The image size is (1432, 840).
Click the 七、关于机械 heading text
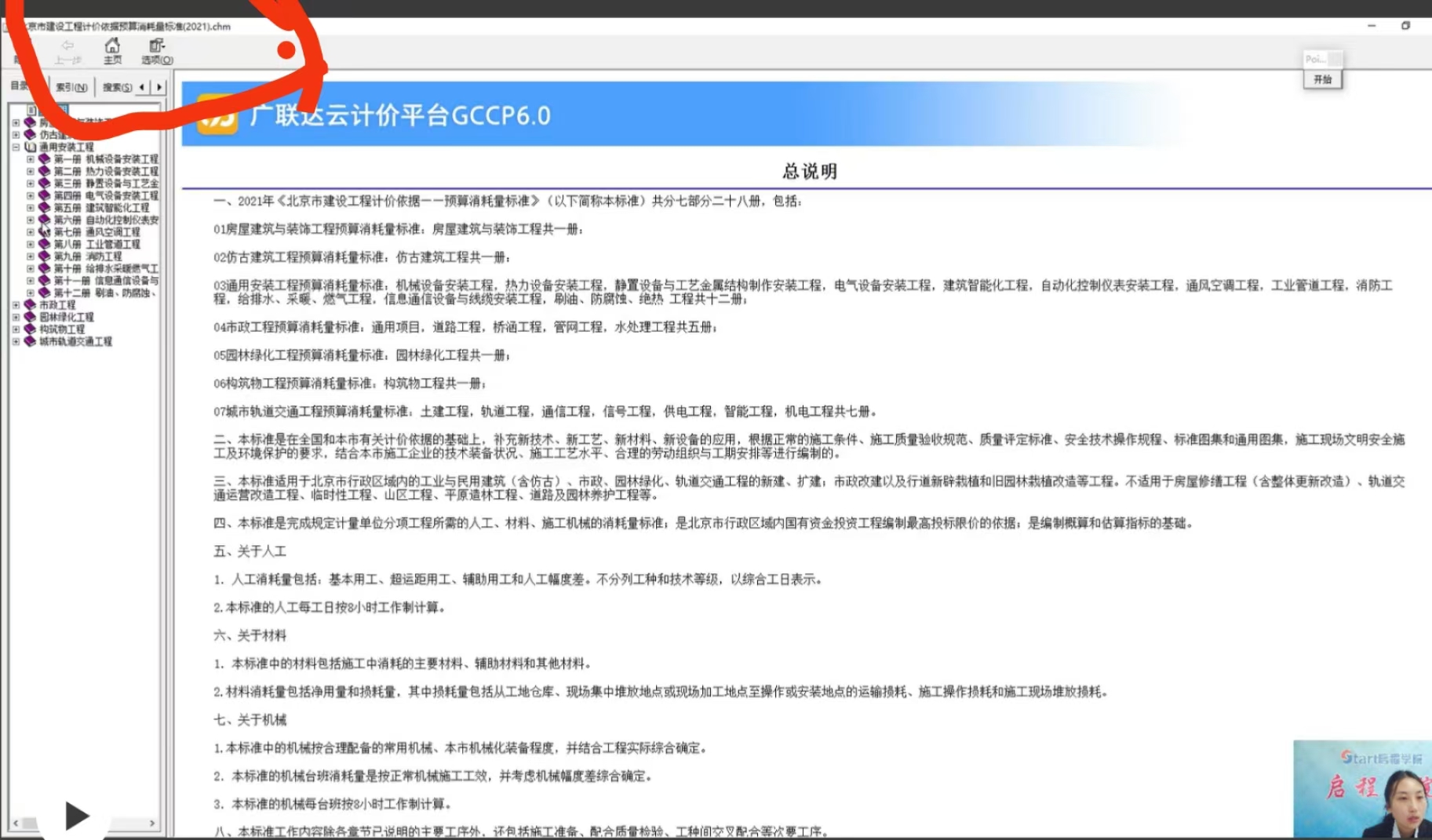[x=250, y=720]
